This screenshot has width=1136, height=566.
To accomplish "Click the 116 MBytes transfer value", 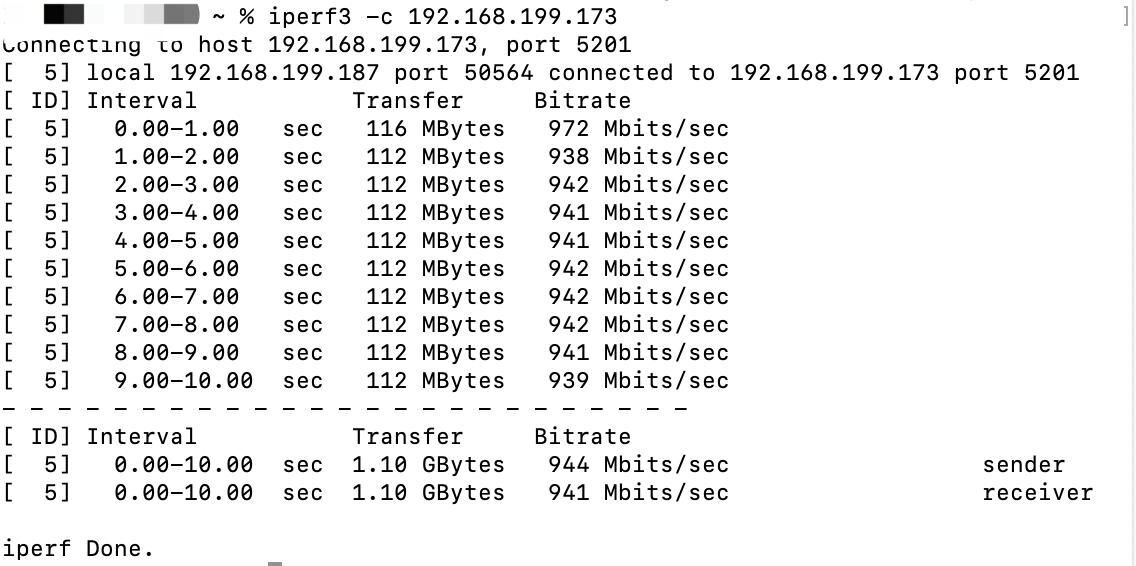I will (x=435, y=128).
